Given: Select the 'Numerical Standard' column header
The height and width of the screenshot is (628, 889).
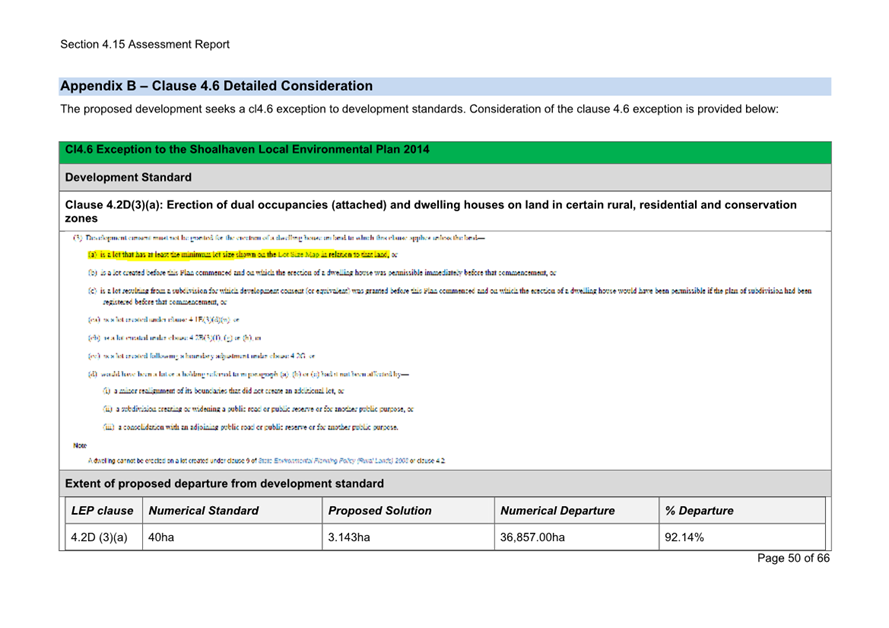Looking at the screenshot, I should 203,511.
